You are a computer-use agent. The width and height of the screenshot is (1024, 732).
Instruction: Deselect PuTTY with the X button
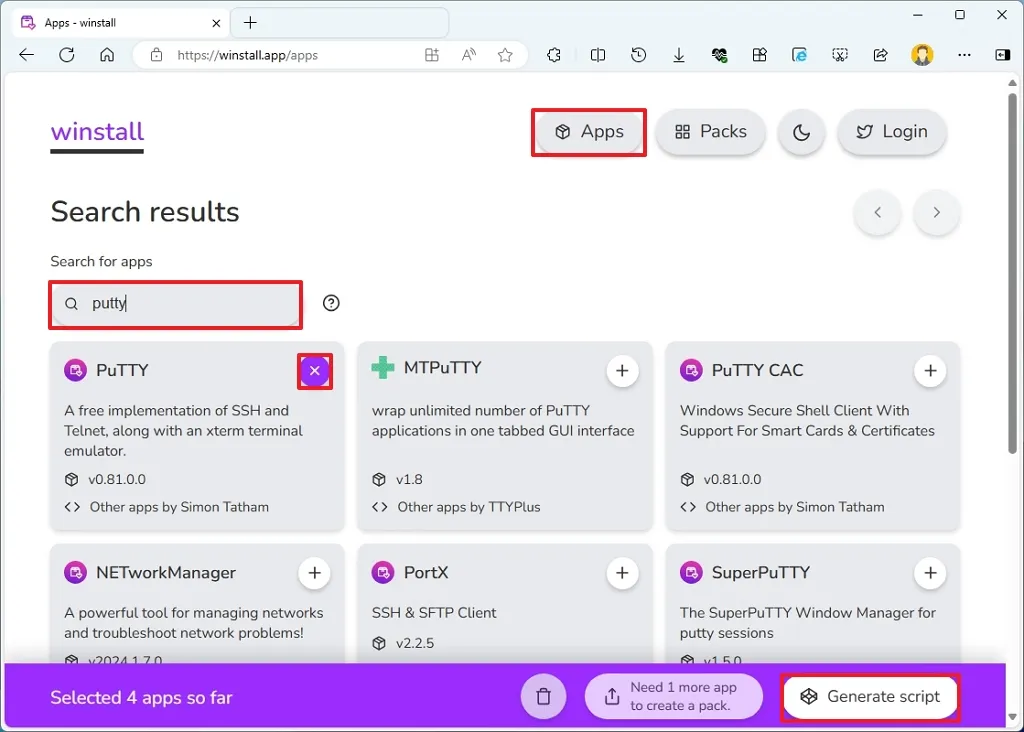[x=315, y=371]
